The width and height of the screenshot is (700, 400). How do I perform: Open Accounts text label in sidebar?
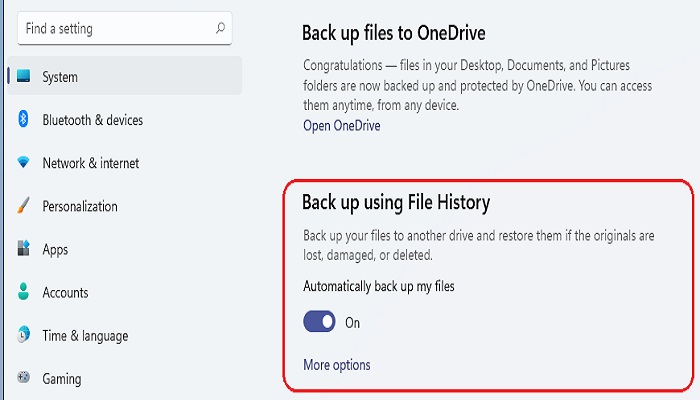[65, 293]
